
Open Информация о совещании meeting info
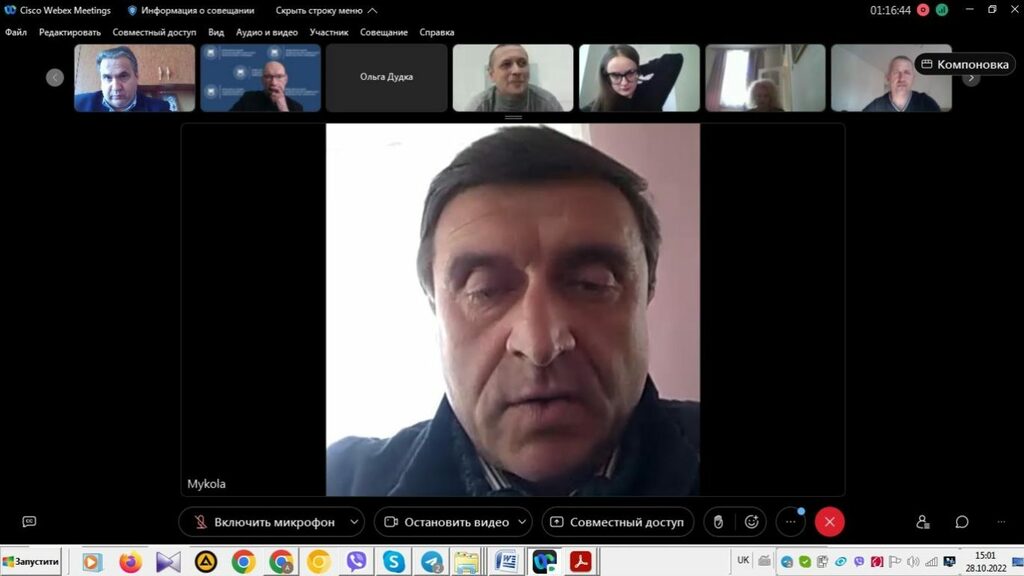[190, 10]
